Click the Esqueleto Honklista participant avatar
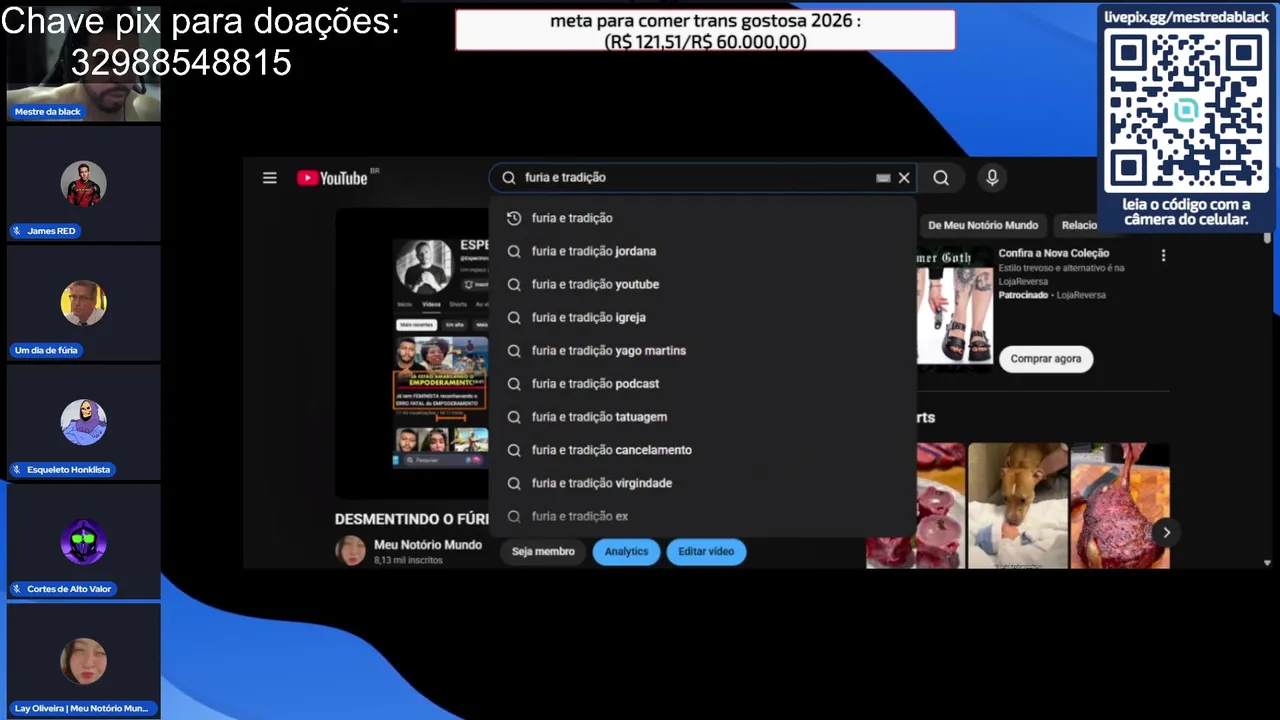This screenshot has width=1280, height=720. tap(83, 422)
